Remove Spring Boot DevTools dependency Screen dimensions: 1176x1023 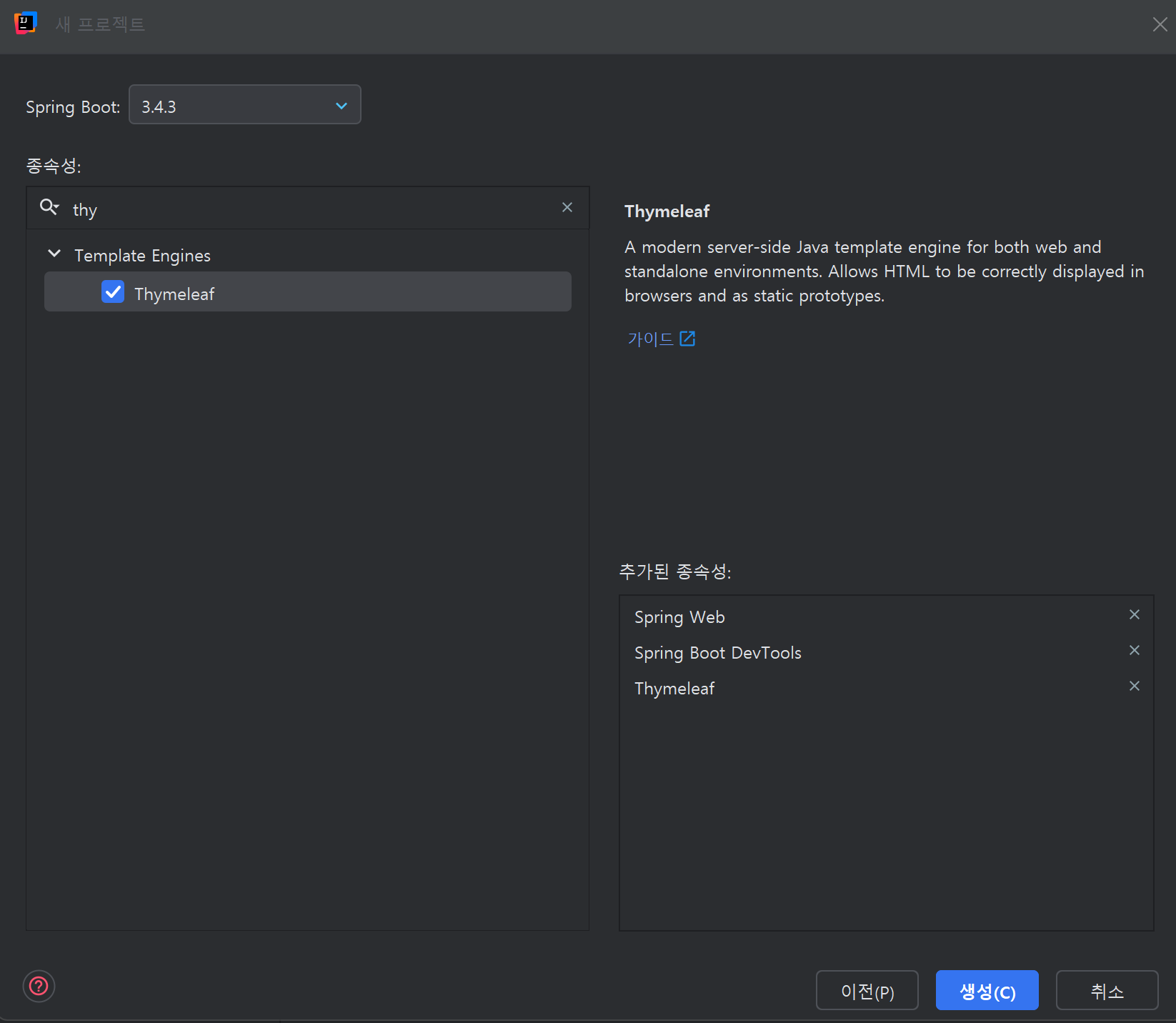pyautogui.click(x=1134, y=650)
